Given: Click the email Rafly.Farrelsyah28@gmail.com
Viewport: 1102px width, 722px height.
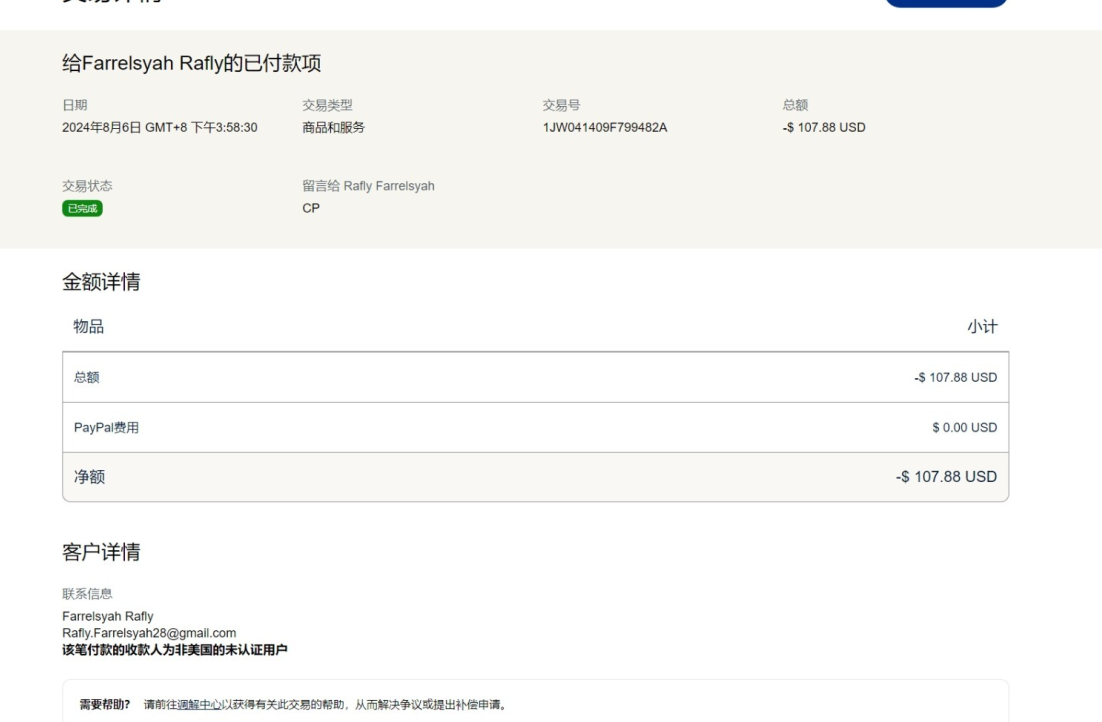Looking at the screenshot, I should coord(149,633).
